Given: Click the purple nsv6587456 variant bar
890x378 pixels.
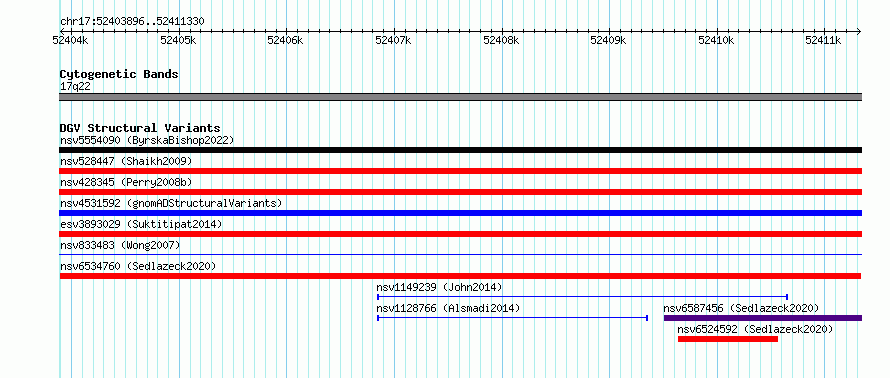Looking at the screenshot, I should [x=763, y=318].
